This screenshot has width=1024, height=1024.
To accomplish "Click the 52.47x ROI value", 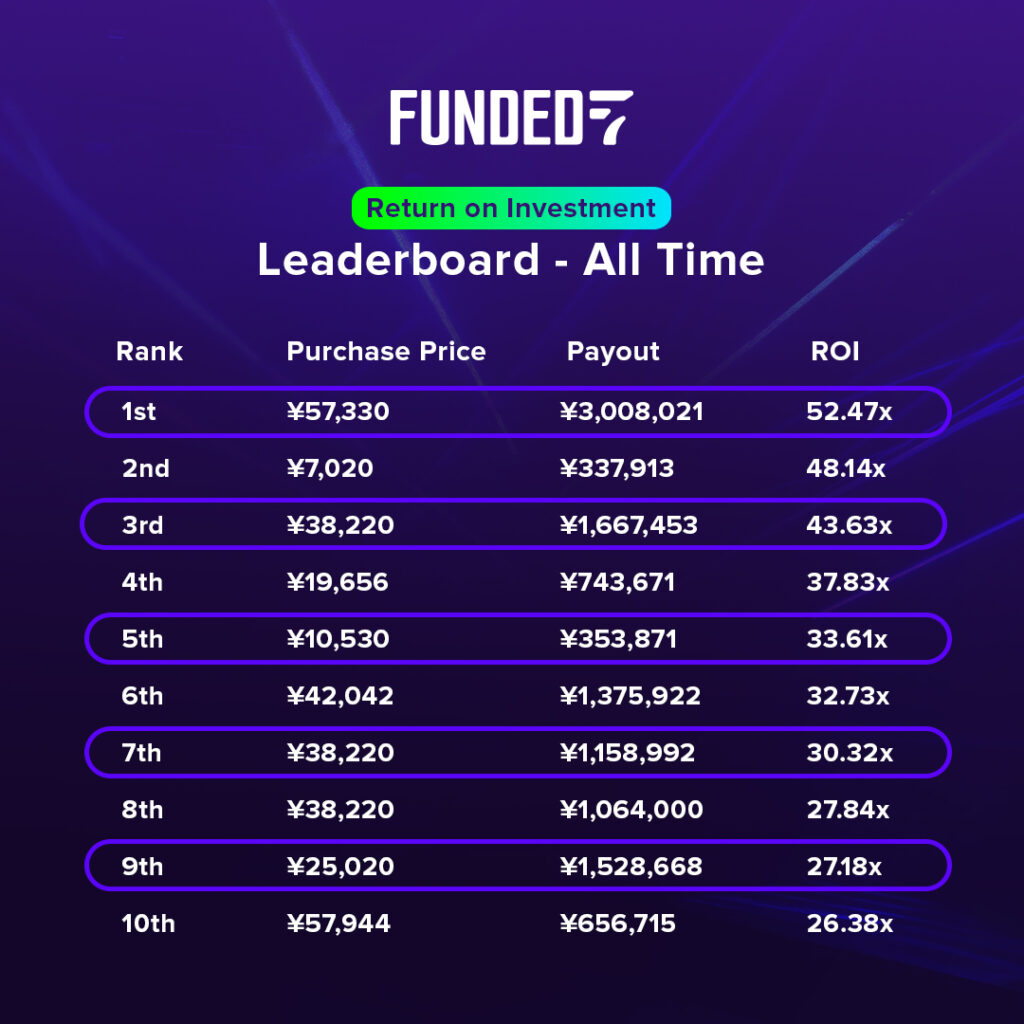I will [x=849, y=411].
